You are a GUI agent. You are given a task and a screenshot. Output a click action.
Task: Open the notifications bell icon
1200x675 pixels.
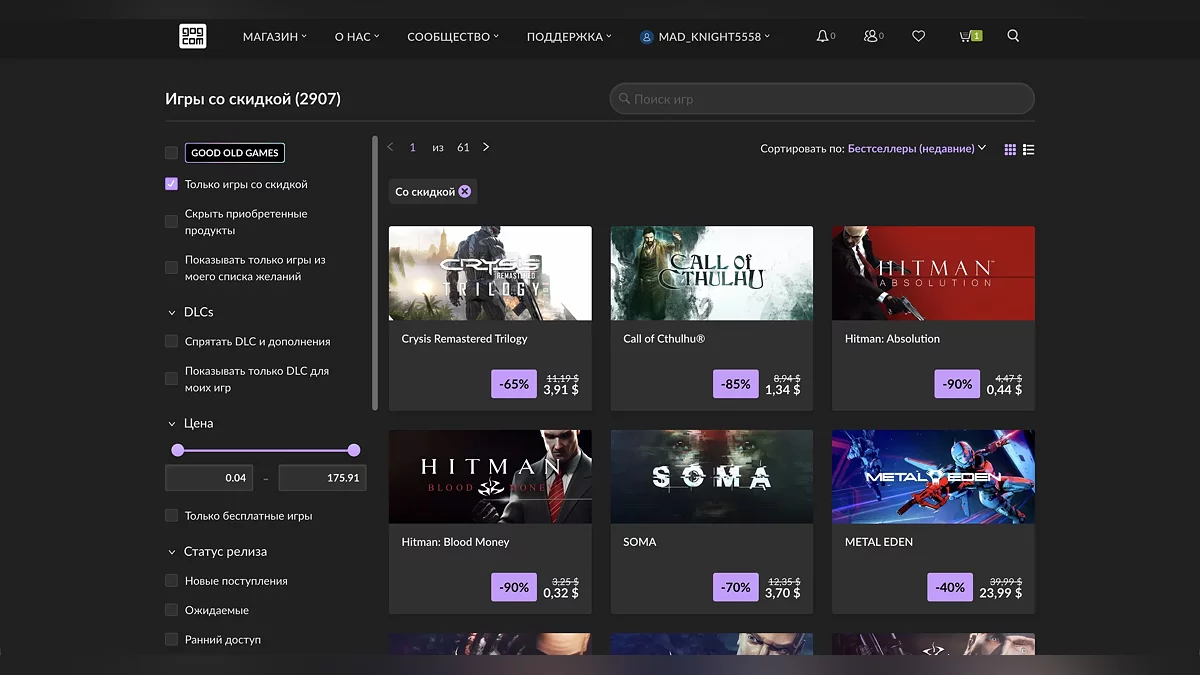[x=823, y=36]
